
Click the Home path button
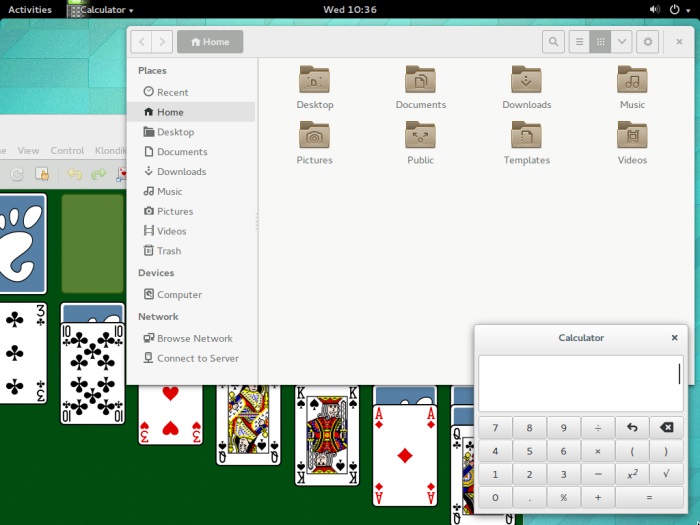(210, 42)
